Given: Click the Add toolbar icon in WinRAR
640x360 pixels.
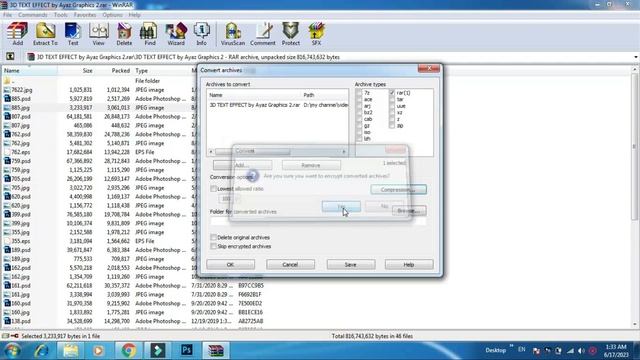Looking at the screenshot, I should [x=17, y=34].
